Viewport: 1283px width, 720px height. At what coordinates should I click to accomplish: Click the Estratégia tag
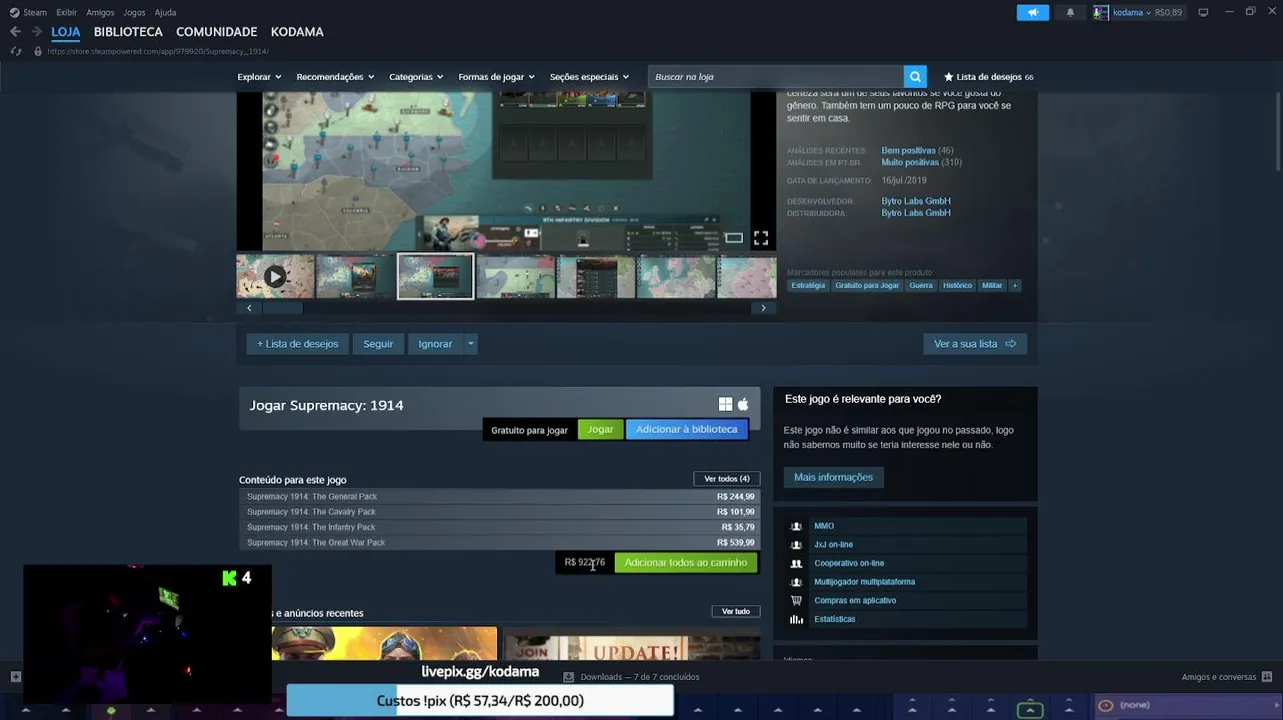click(808, 285)
